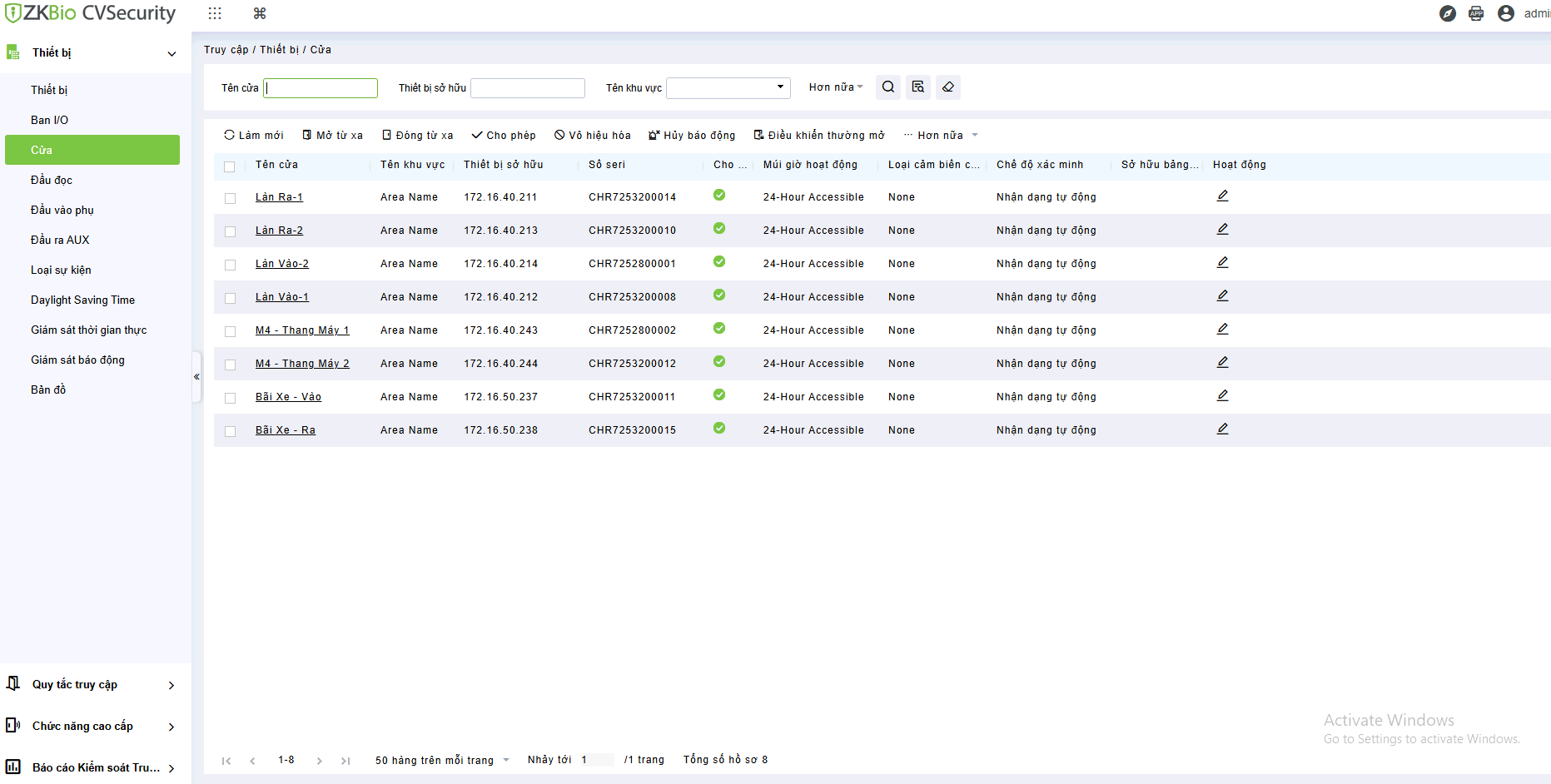Open 50 hàng trên mỗi trang dropdown
This screenshot has height=784, width=1551.
coord(441,760)
